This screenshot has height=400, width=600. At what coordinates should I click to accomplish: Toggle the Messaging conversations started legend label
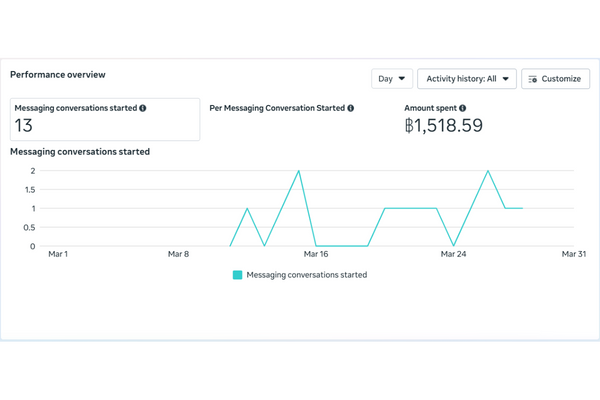[306, 275]
